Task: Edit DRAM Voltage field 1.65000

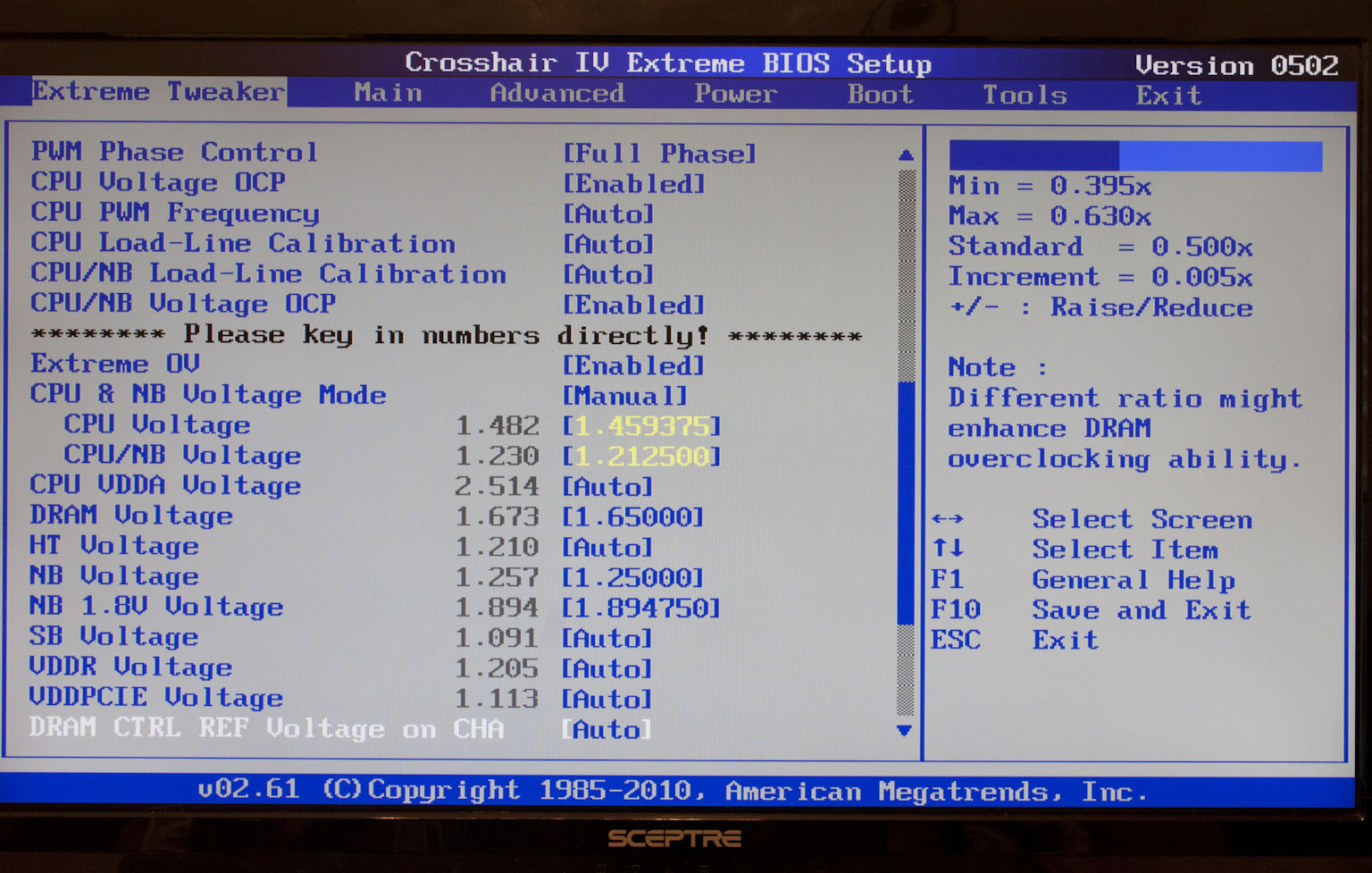Action: pyautogui.click(x=633, y=517)
